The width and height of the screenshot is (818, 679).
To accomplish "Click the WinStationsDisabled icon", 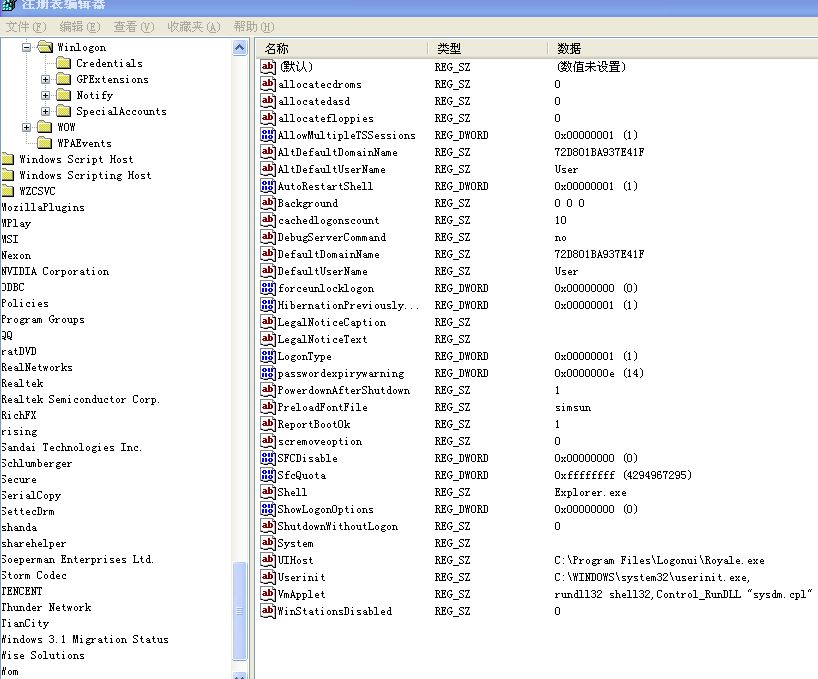I will pos(268,611).
